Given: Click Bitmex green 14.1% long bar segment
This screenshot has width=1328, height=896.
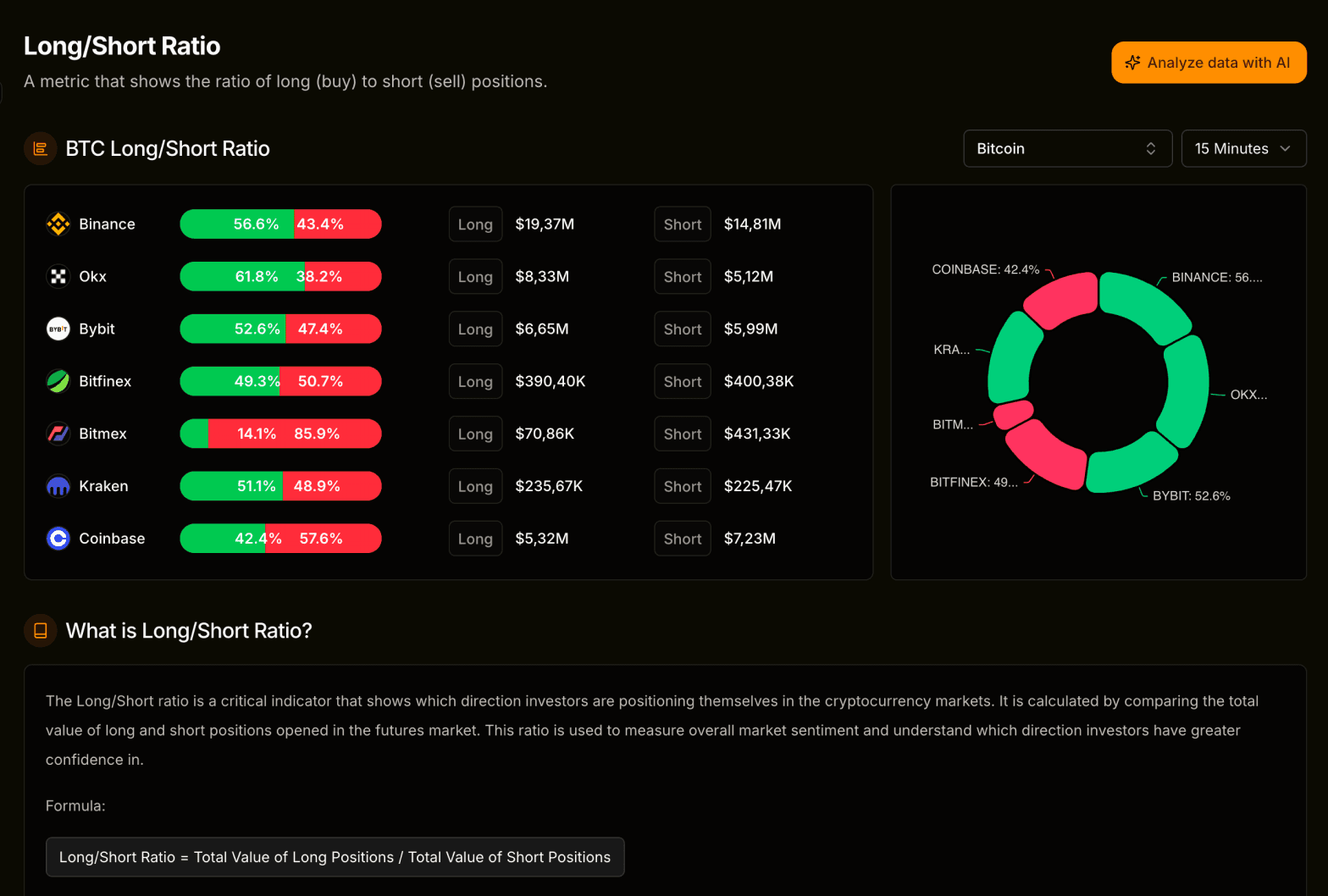Looking at the screenshot, I should (195, 434).
